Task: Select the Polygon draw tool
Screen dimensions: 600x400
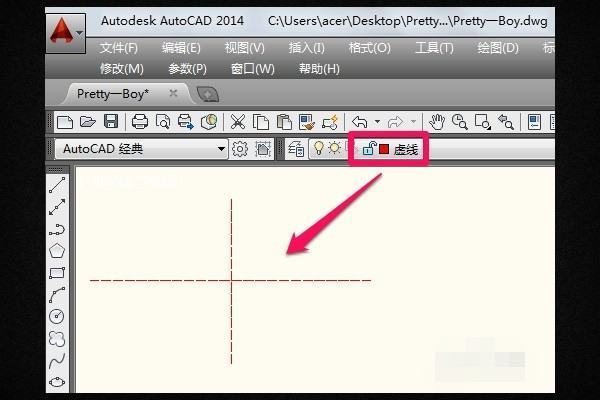Action: pos(58,250)
